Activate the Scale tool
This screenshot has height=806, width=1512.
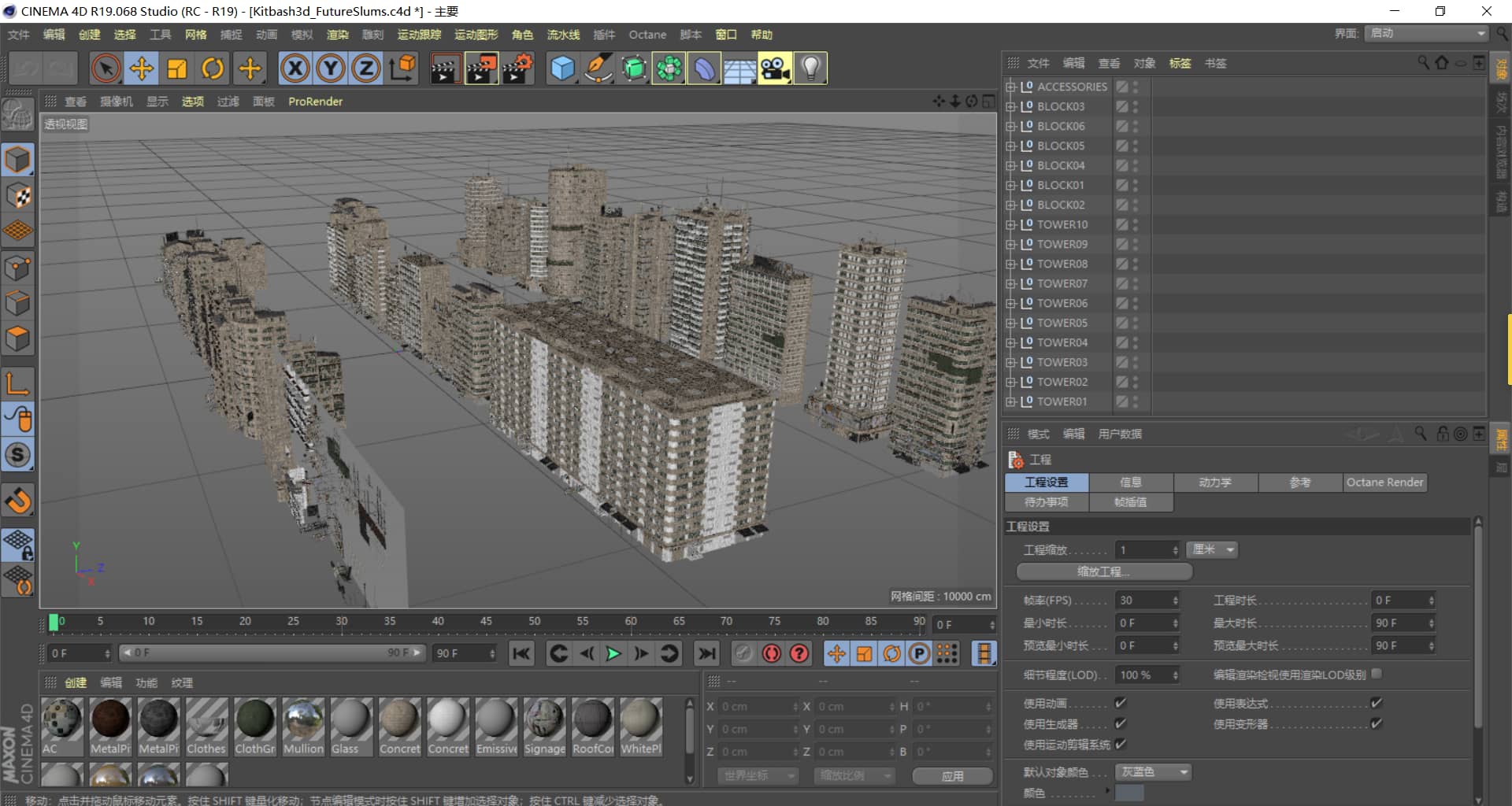177,68
